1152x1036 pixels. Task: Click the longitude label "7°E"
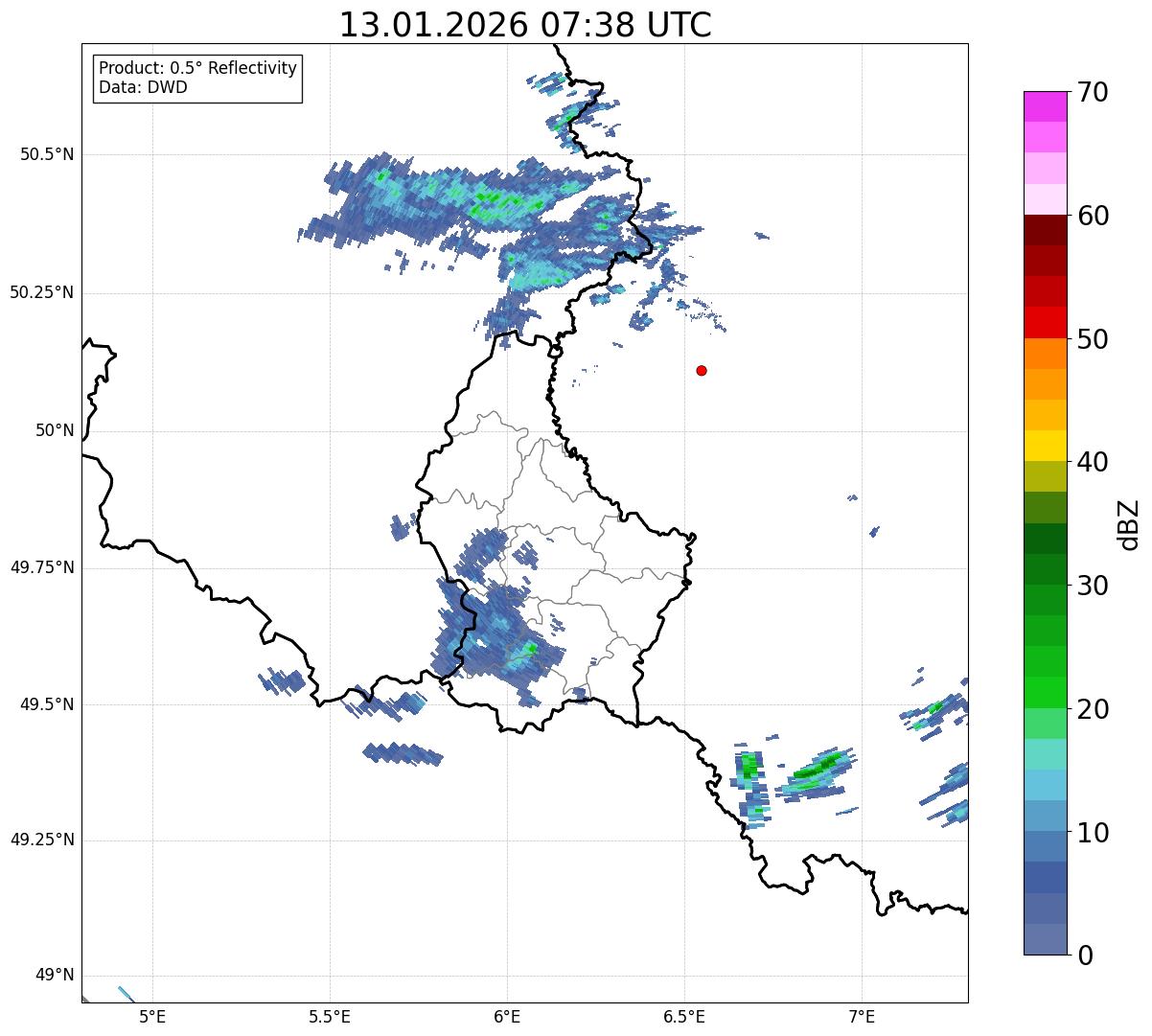tap(863, 1017)
